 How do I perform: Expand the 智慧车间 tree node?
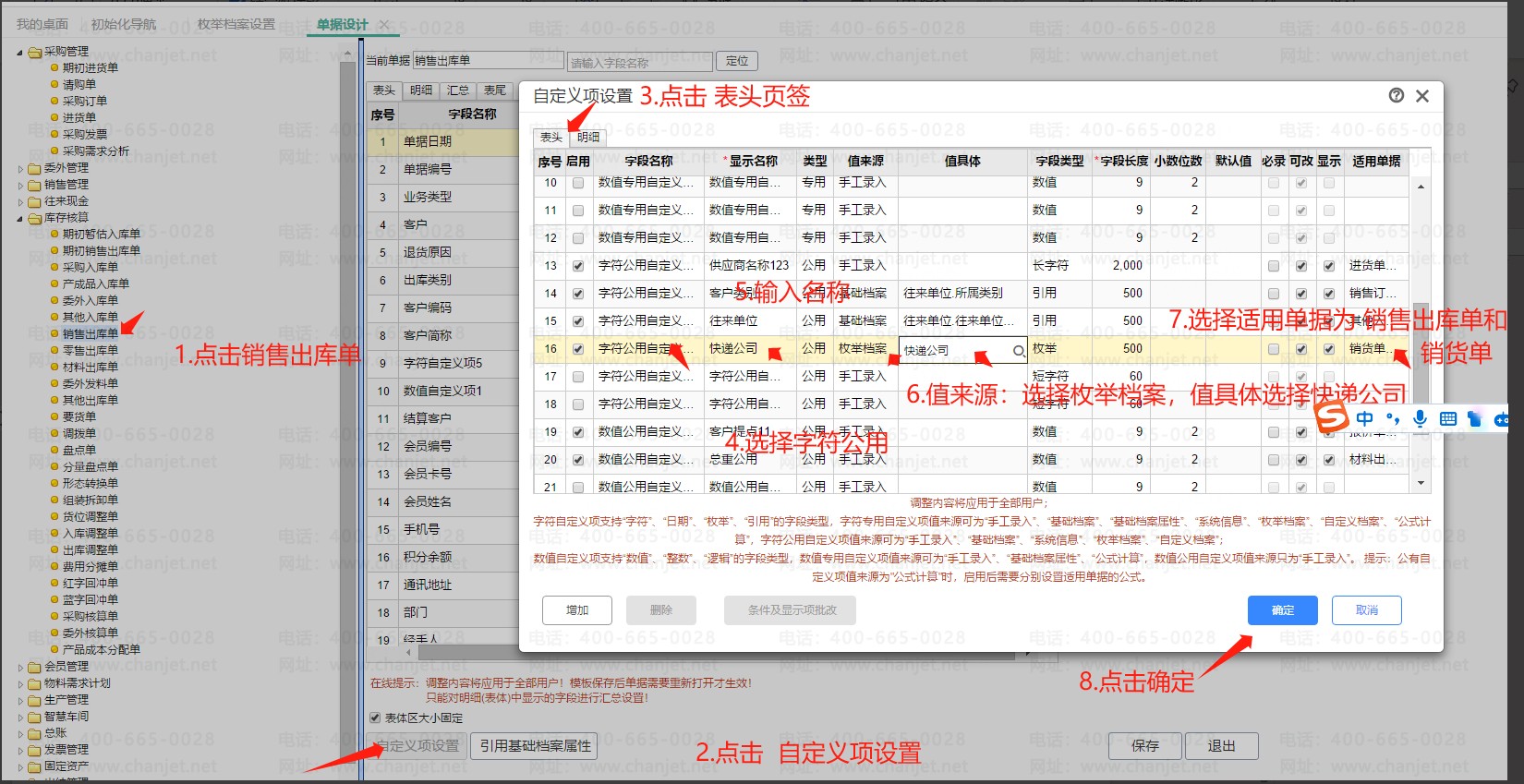20,717
